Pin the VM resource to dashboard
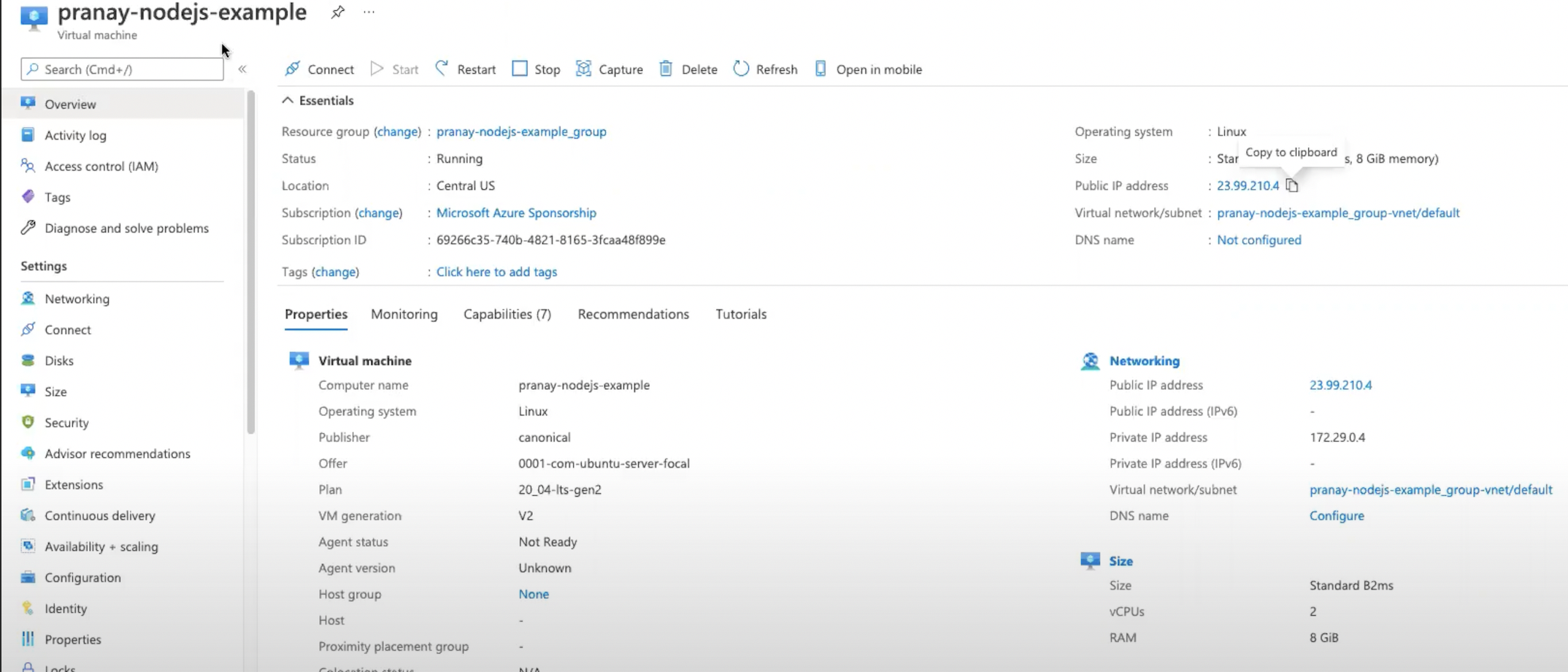The image size is (1568, 672). [x=337, y=12]
